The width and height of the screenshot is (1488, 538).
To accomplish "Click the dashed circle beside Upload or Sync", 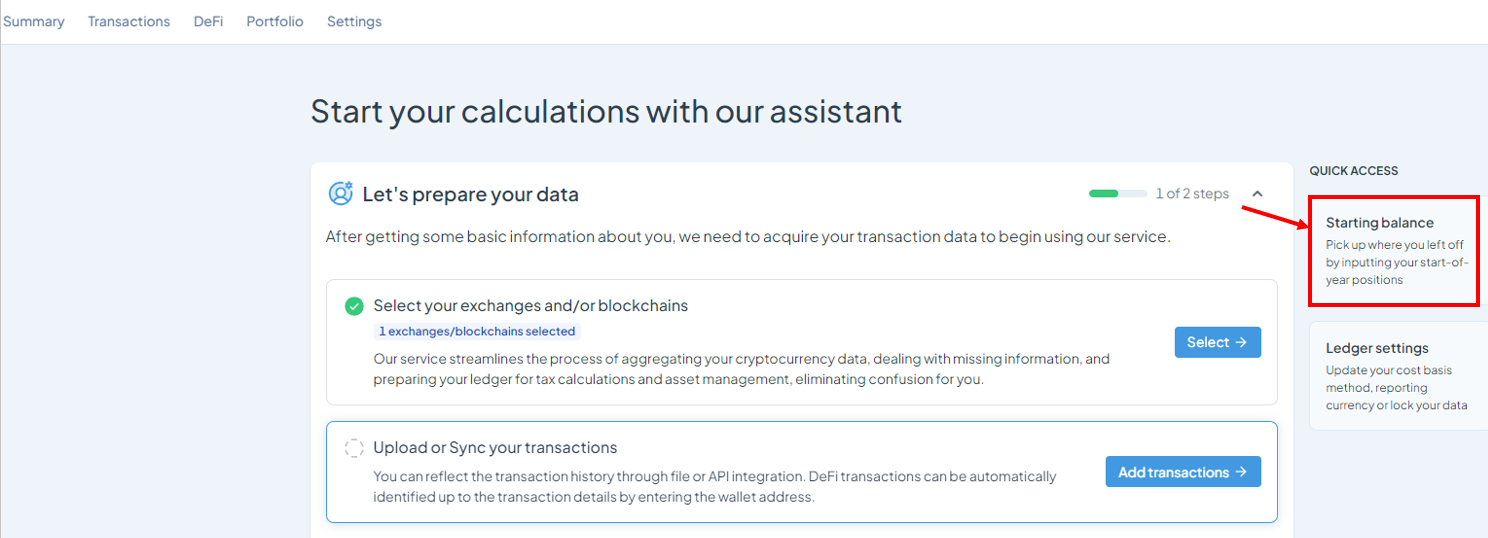I will pos(354,448).
